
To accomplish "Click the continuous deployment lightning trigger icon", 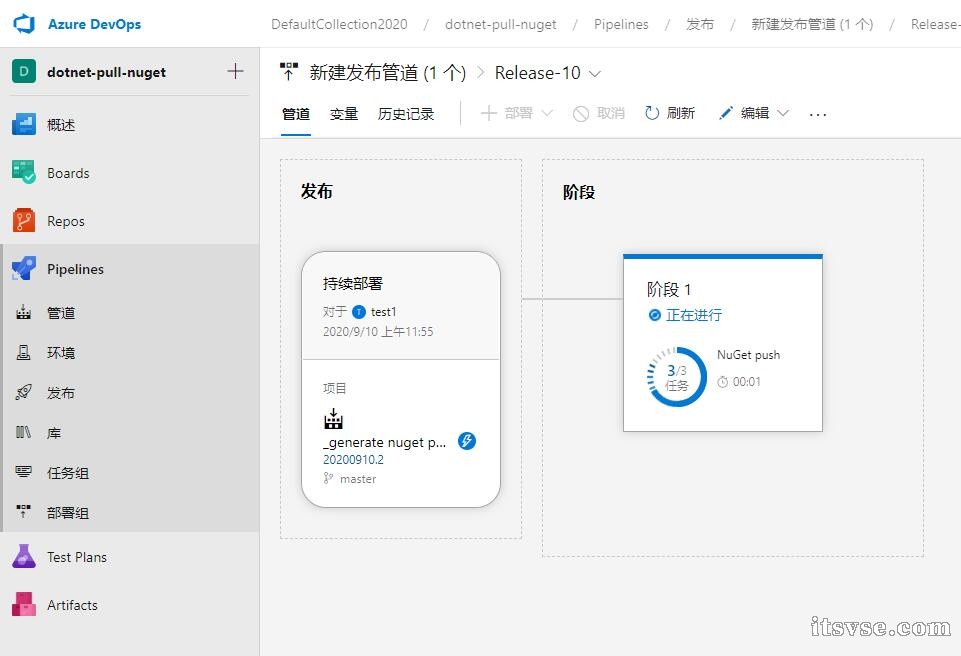I will [x=467, y=441].
